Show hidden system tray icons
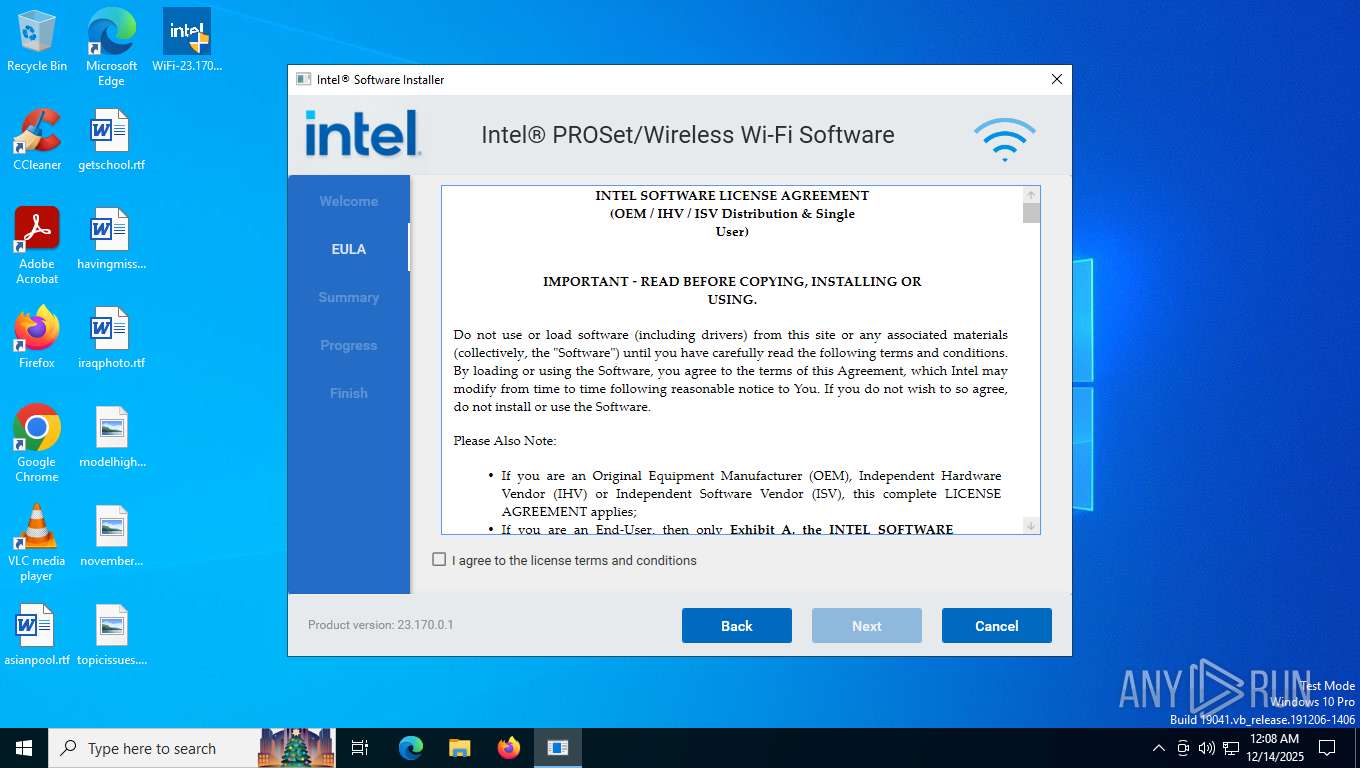 (x=1159, y=748)
